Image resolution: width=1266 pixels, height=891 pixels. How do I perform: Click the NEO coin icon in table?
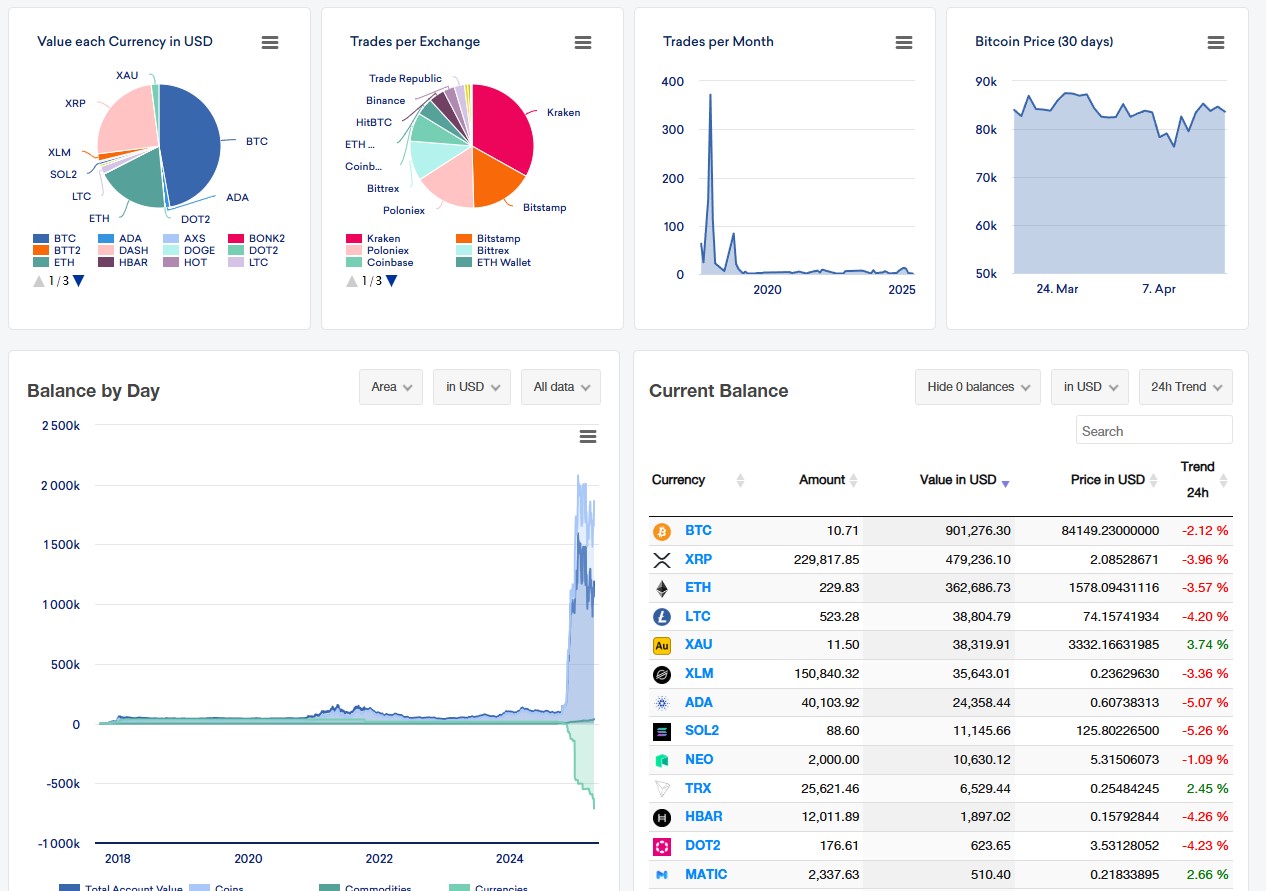pyautogui.click(x=661, y=760)
